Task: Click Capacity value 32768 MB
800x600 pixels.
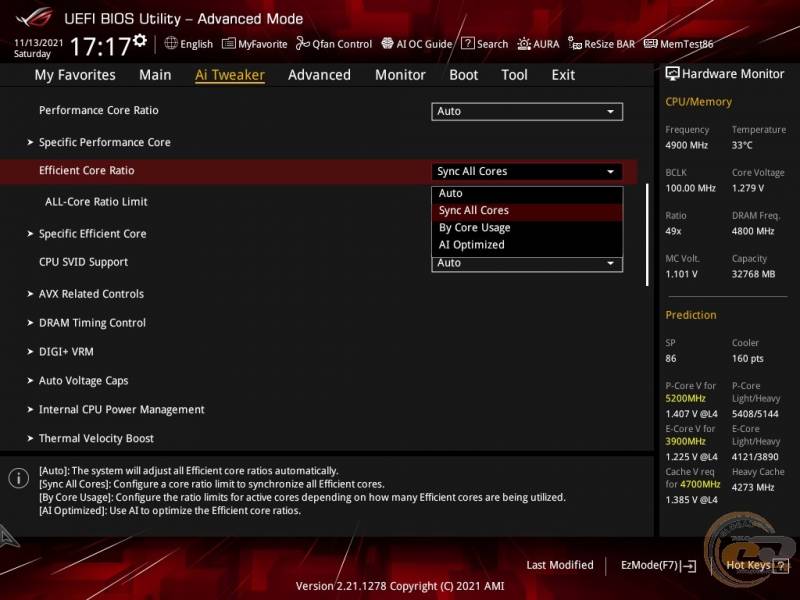Action: 753,274
